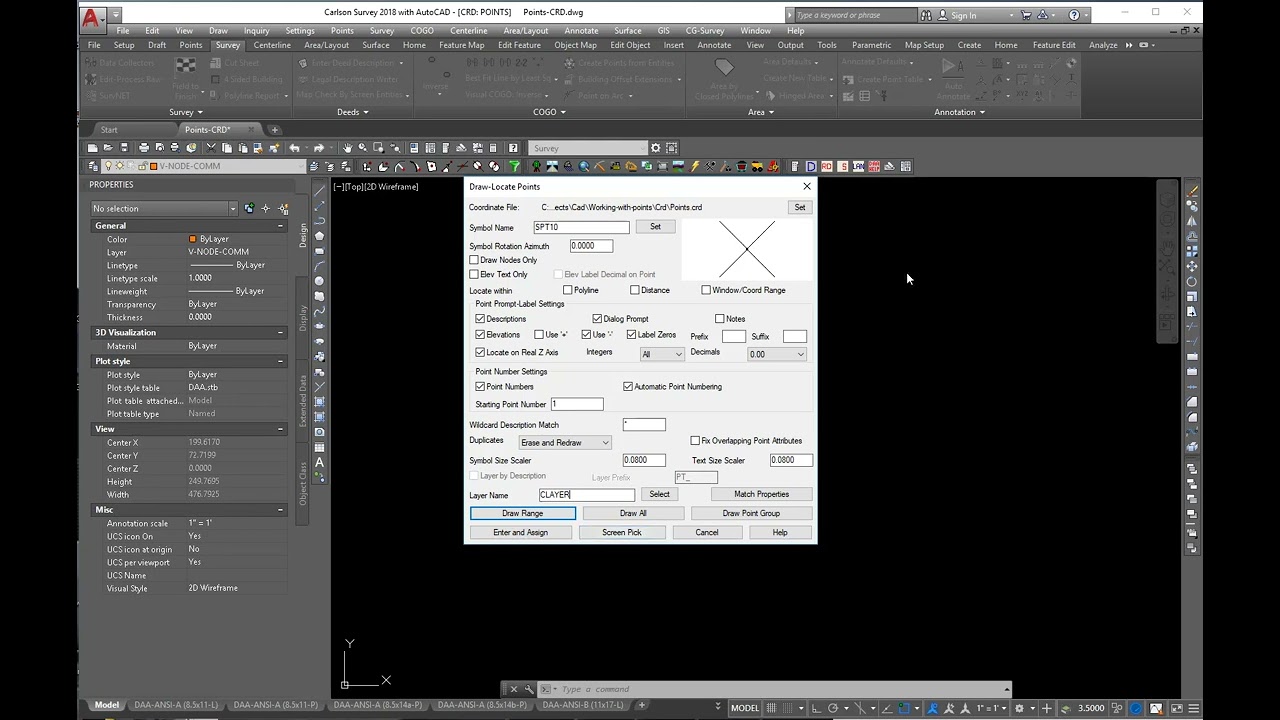Screen dimensions: 1280x720
Task: Uncheck the Elevations checkbox
Action: pos(480,335)
